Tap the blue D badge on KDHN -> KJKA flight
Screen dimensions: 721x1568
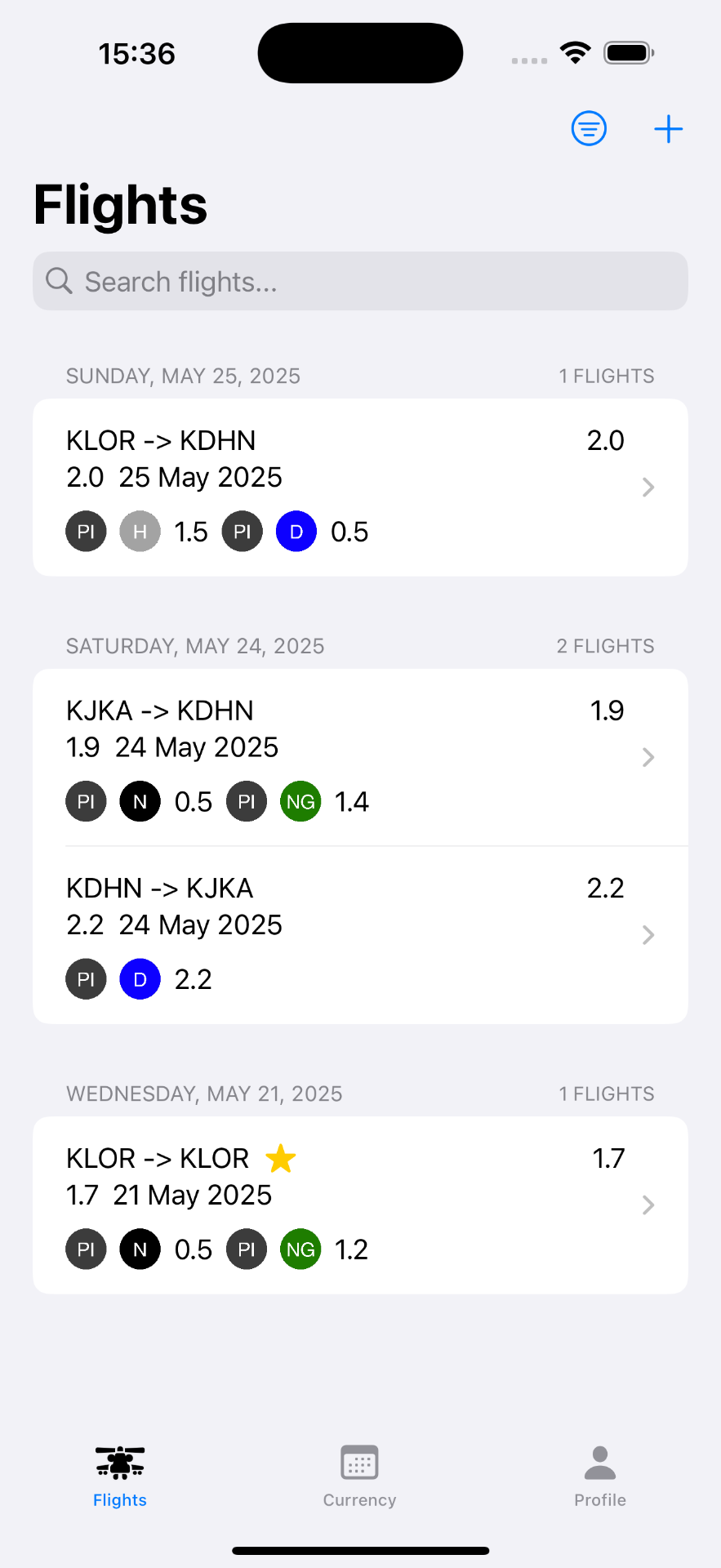click(x=140, y=979)
